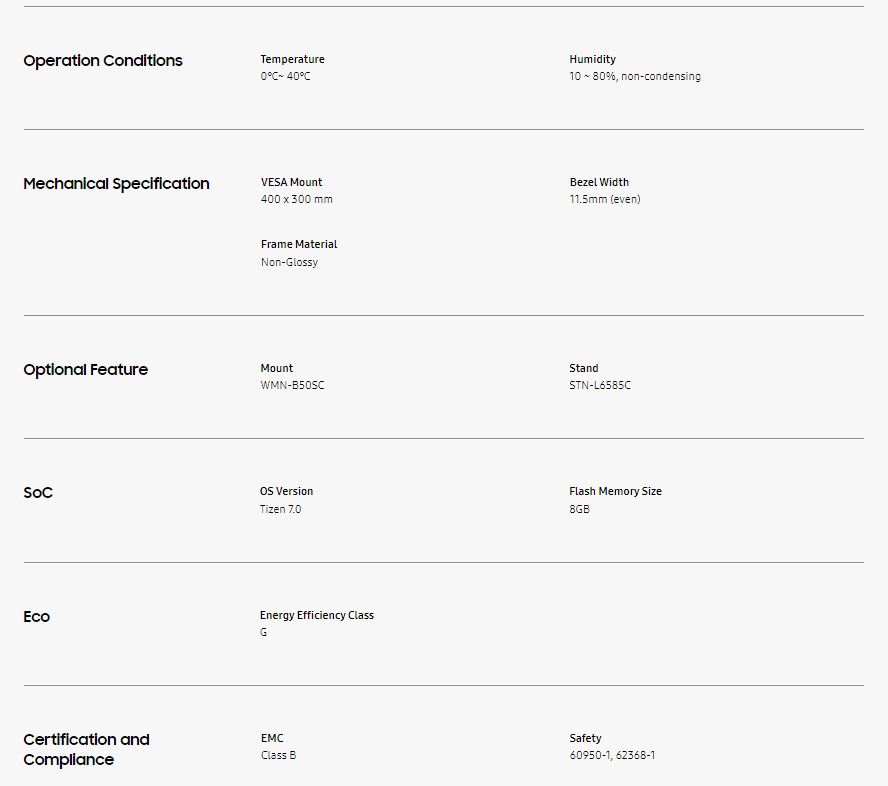The width and height of the screenshot is (888, 786).
Task: Click the Energy Efficiency Class label
Action: pos(316,615)
